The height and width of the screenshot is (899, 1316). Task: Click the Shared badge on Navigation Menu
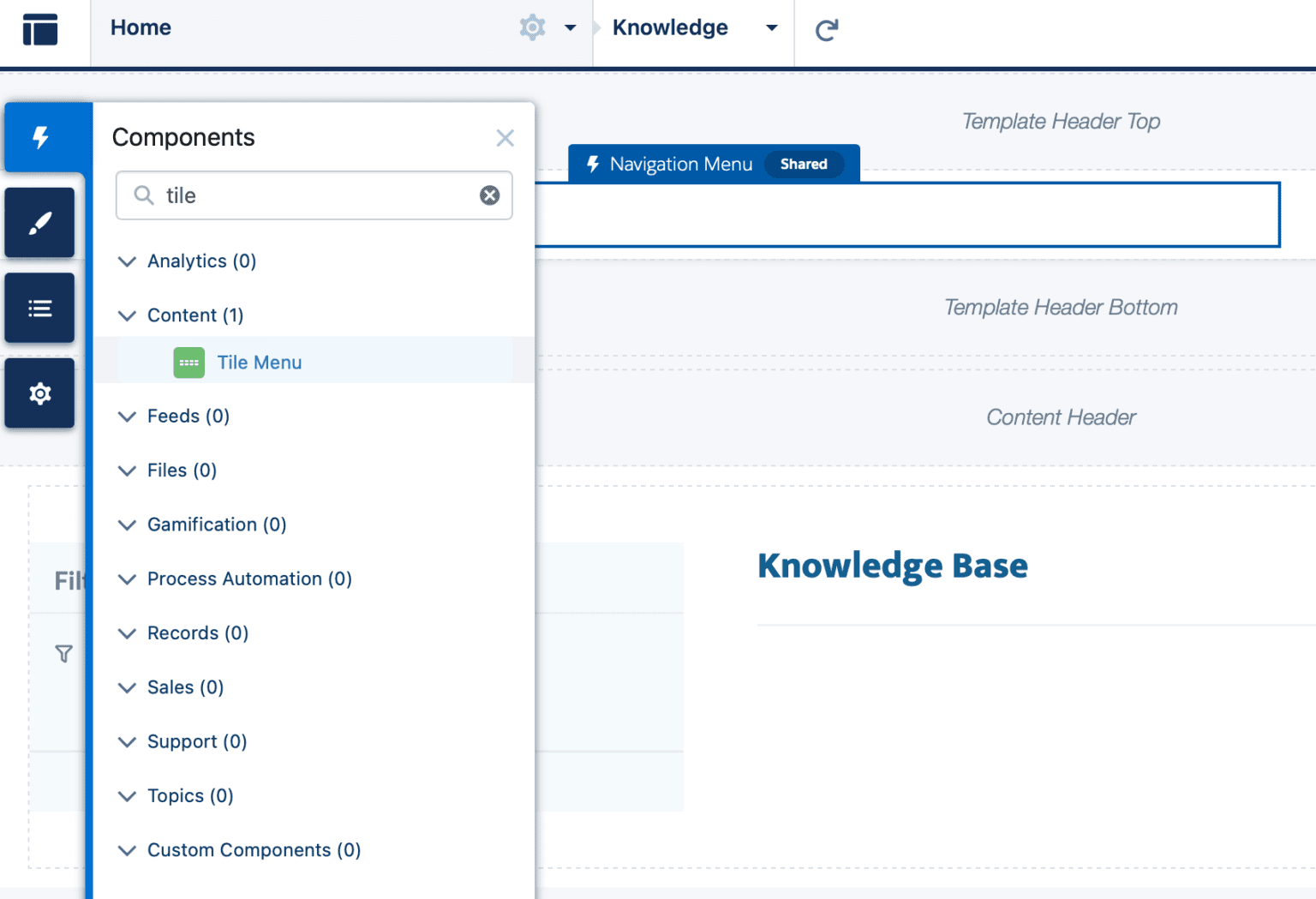pos(804,164)
